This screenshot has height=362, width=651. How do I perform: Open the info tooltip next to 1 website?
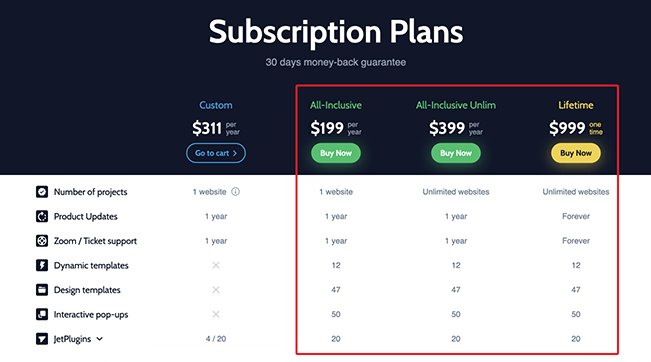pyautogui.click(x=235, y=192)
